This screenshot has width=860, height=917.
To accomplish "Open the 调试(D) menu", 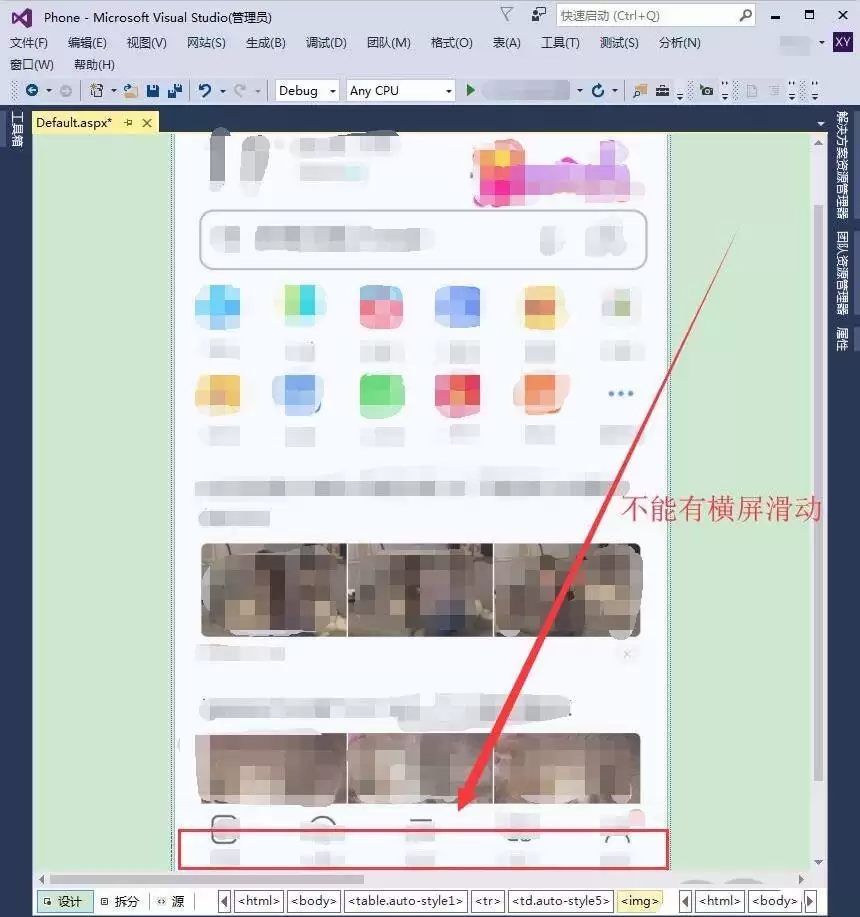I will (x=324, y=42).
